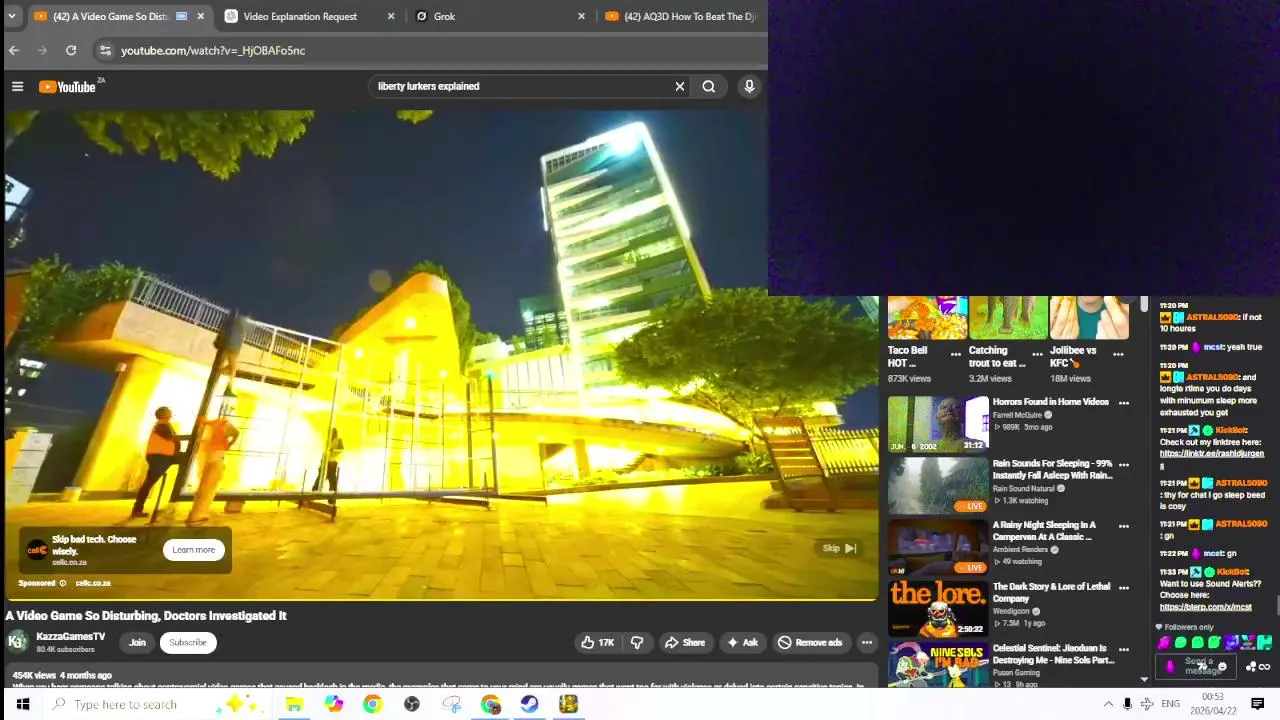1280x720 pixels.
Task: Open the YouTube hamburger guide menu
Action: [17, 87]
